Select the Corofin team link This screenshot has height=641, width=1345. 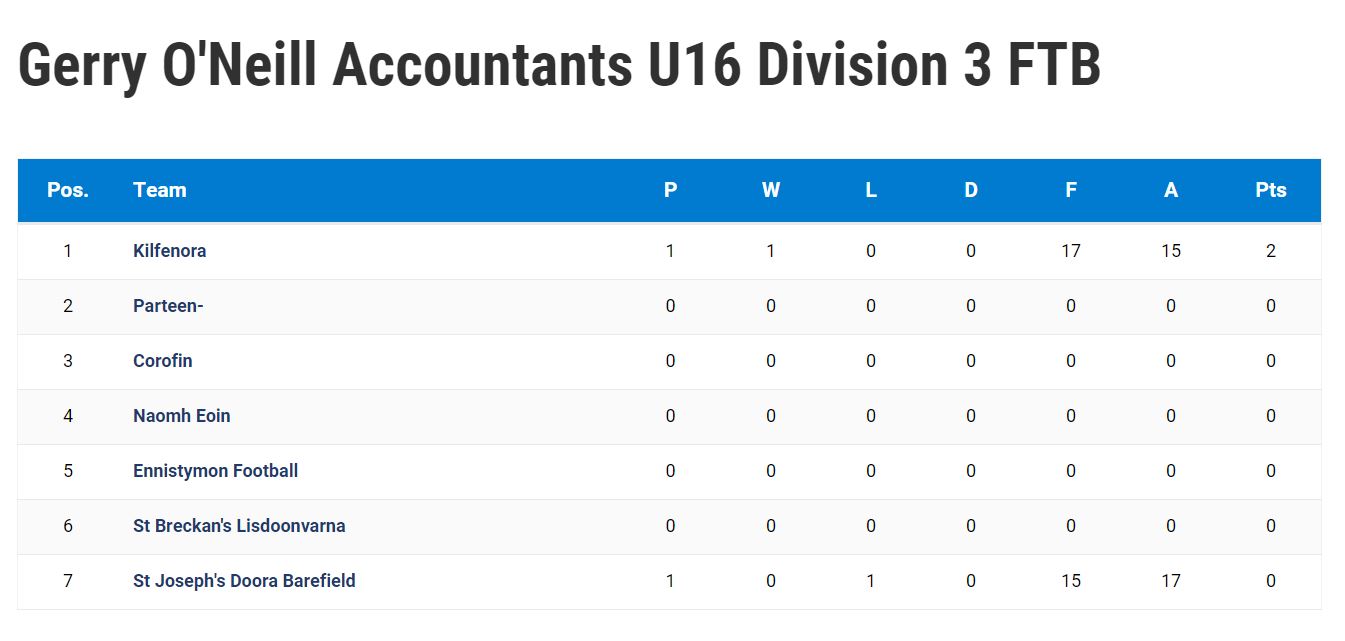162,361
